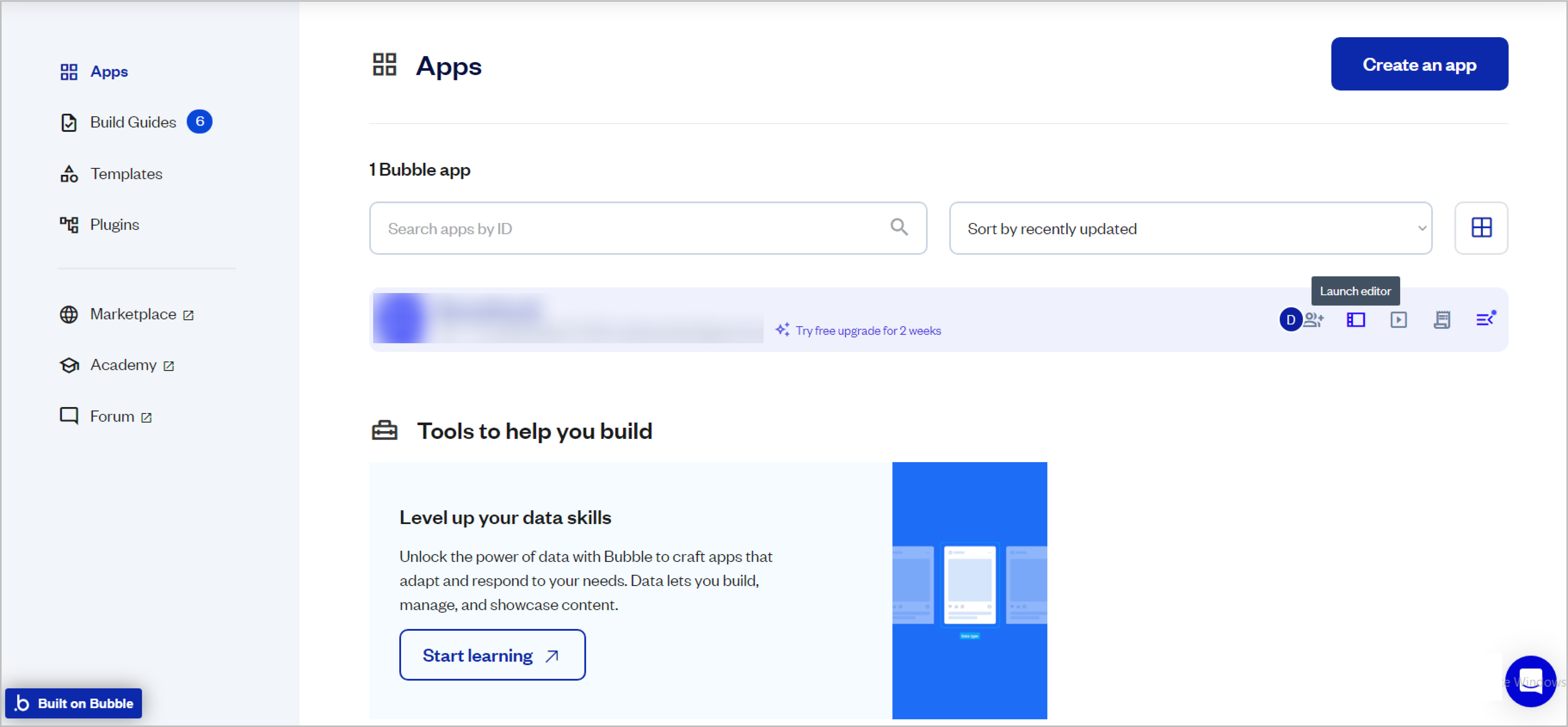The image size is (1568, 727).
Task: Click the search magnifier icon
Action: pyautogui.click(x=898, y=227)
